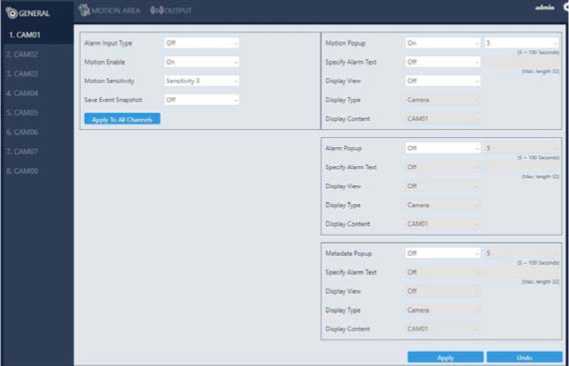Viewport: 569px width, 366px height.
Task: Open the Alarm Input Type dropdown
Action: (201, 43)
